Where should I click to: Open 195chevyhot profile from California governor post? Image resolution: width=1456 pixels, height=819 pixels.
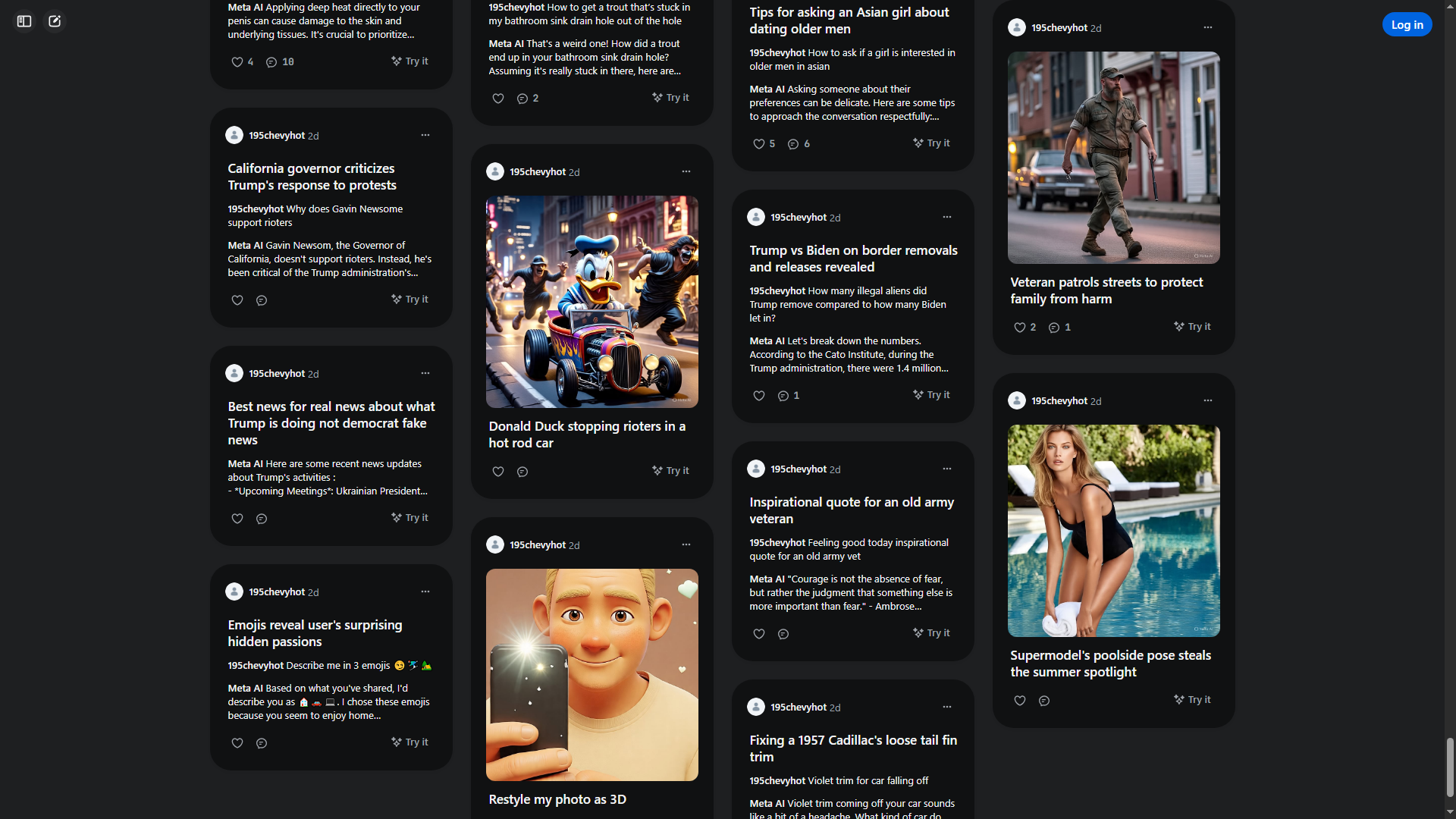point(277,136)
